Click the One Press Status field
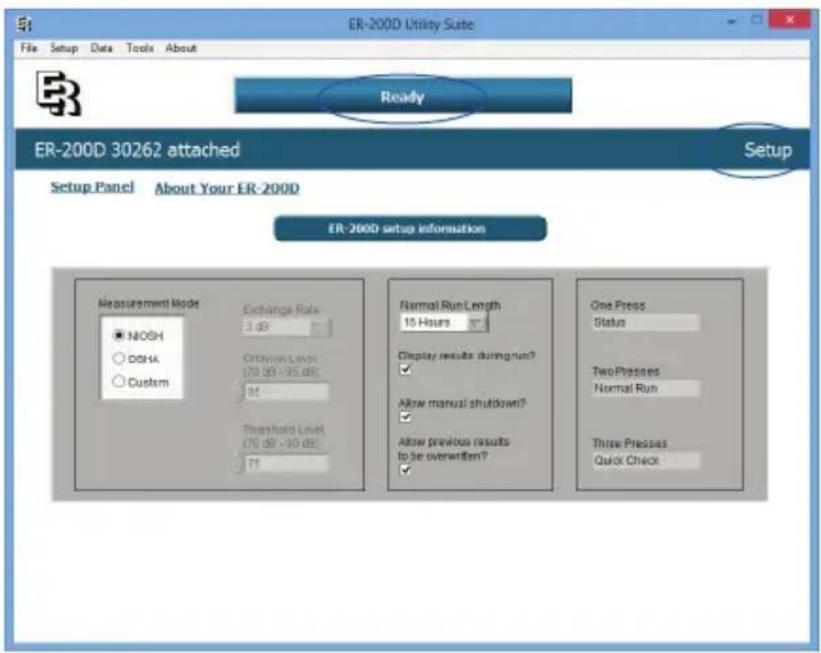This screenshot has height=653, width=821. (x=645, y=323)
